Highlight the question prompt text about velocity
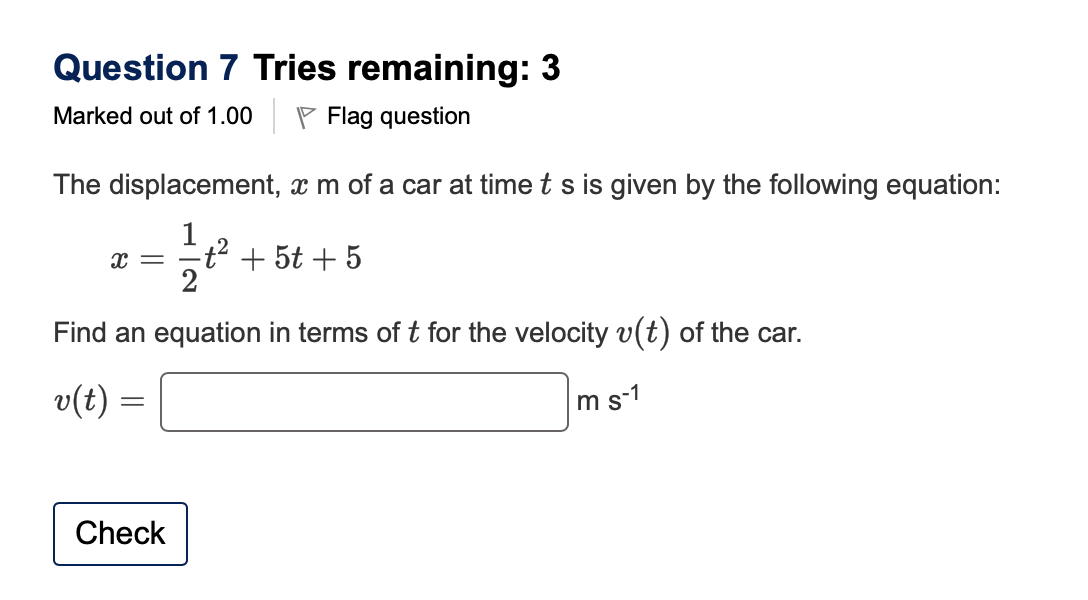 (426, 332)
